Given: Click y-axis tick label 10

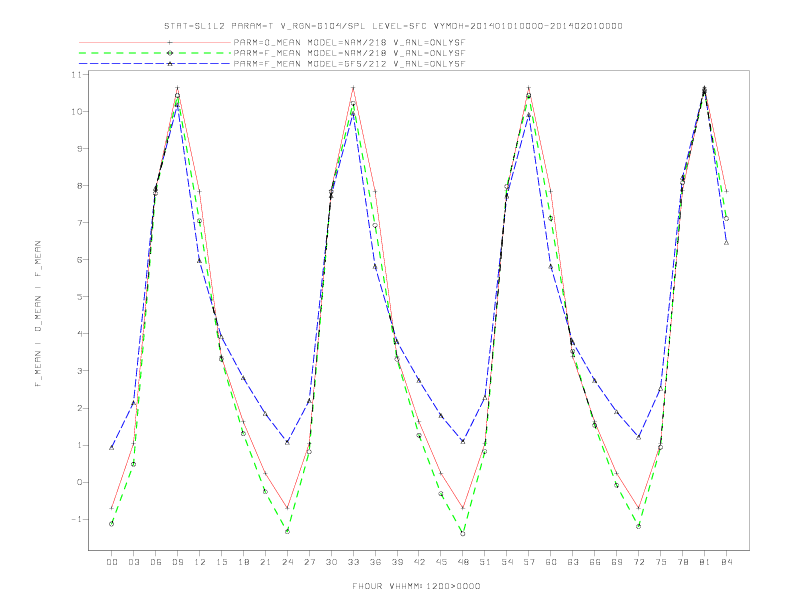Looking at the screenshot, I should [x=77, y=112].
